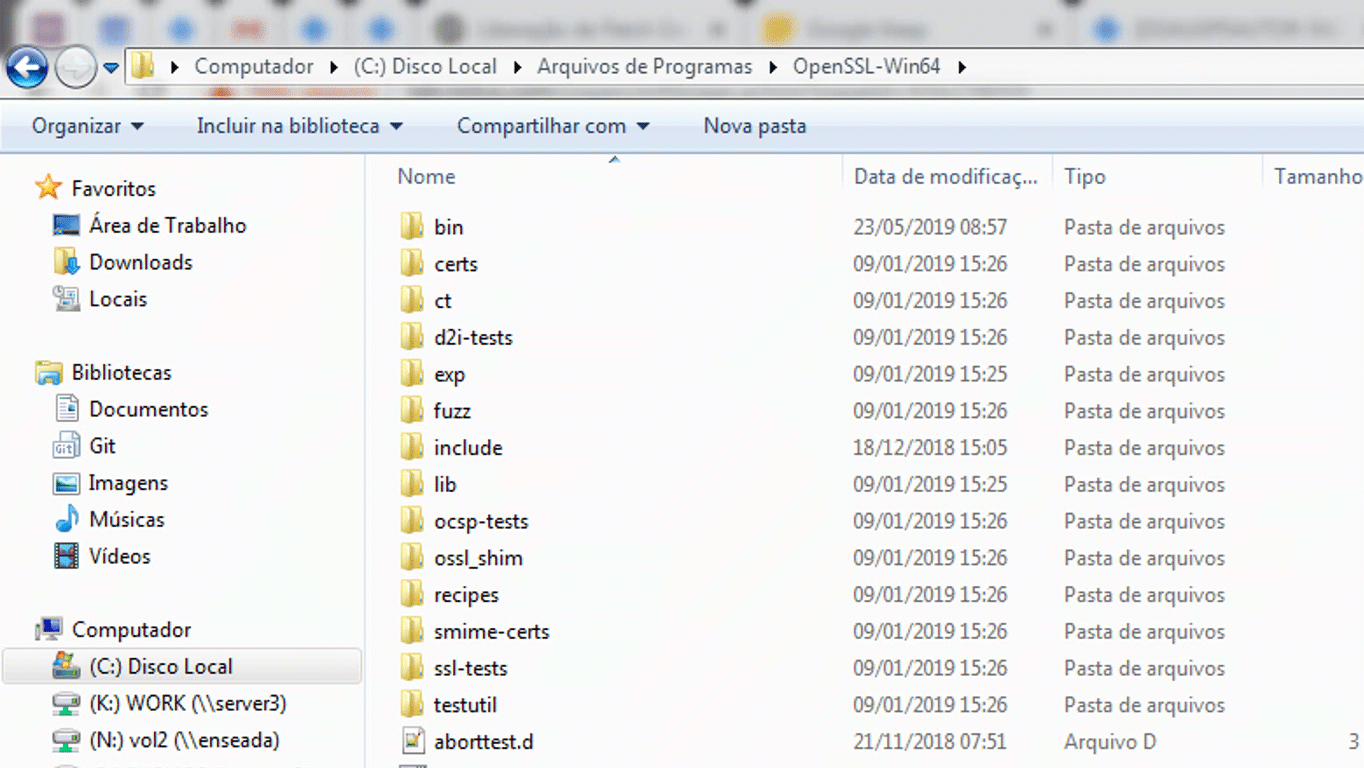The width and height of the screenshot is (1364, 768).
Task: Select the smime-certs folder name
Action: (x=492, y=631)
